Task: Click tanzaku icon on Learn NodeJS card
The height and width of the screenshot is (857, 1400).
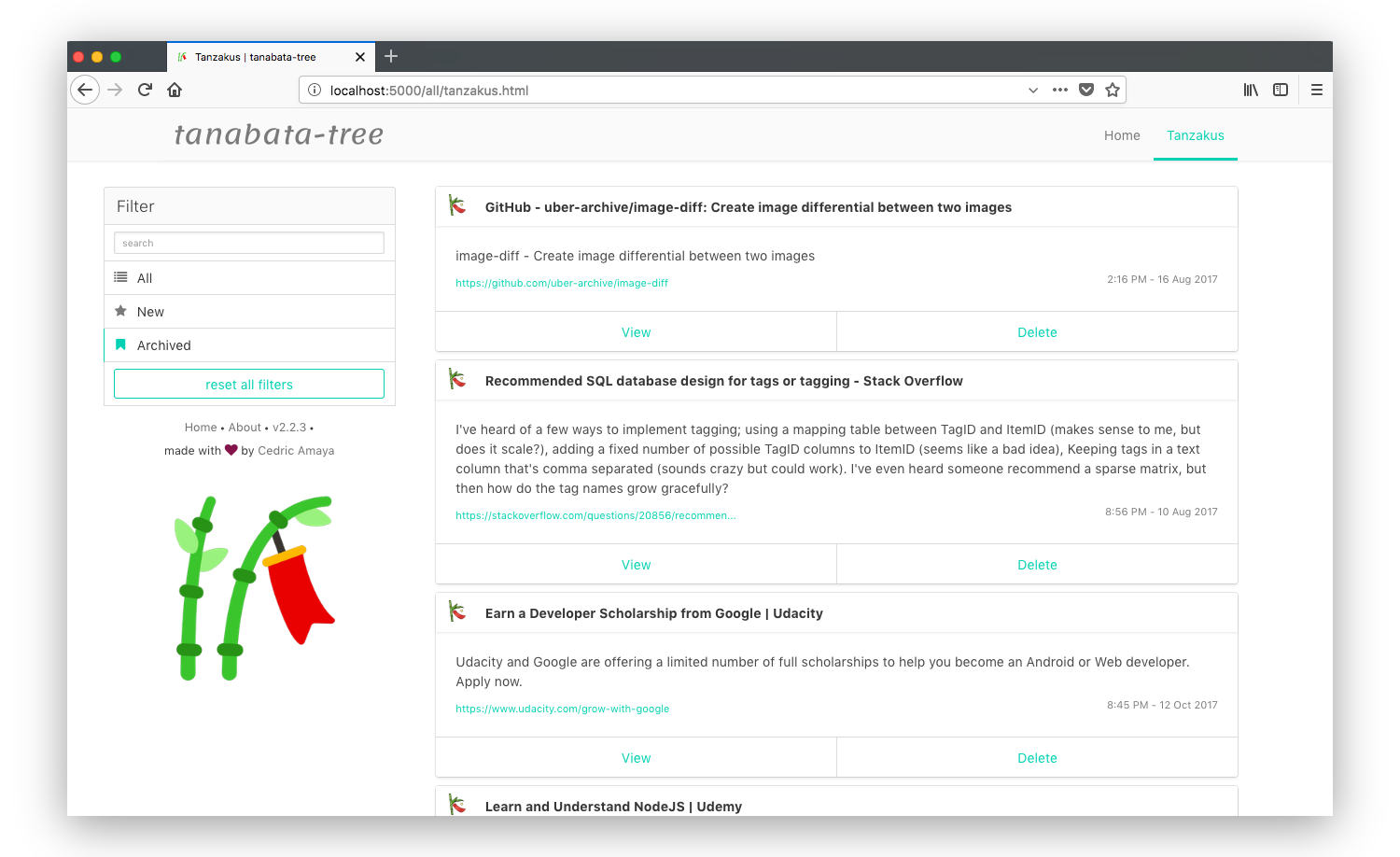Action: click(x=457, y=805)
